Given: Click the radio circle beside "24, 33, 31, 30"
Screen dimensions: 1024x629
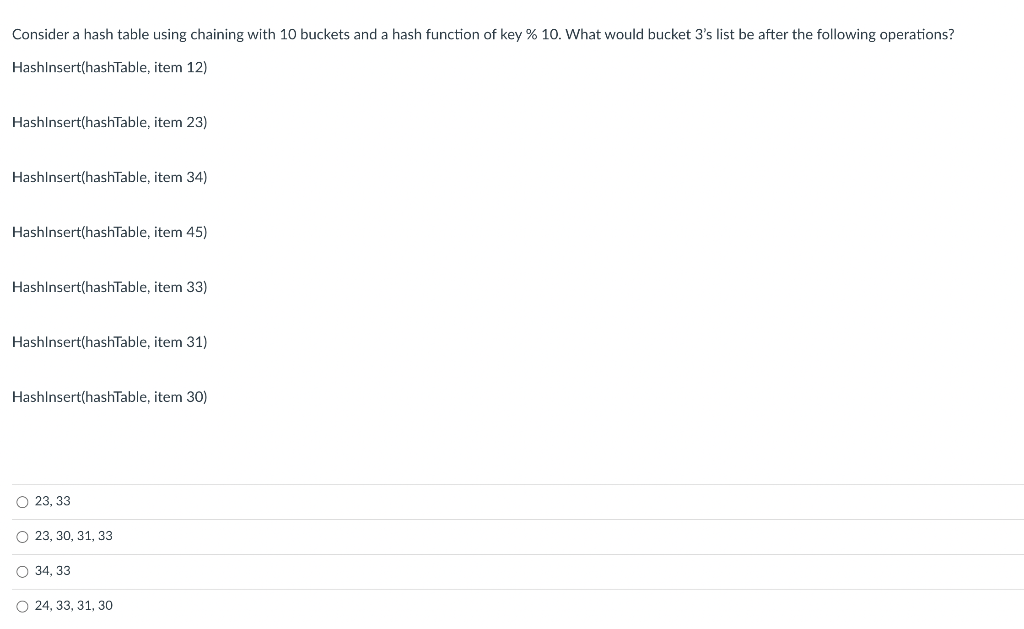Looking at the screenshot, I should (22, 606).
